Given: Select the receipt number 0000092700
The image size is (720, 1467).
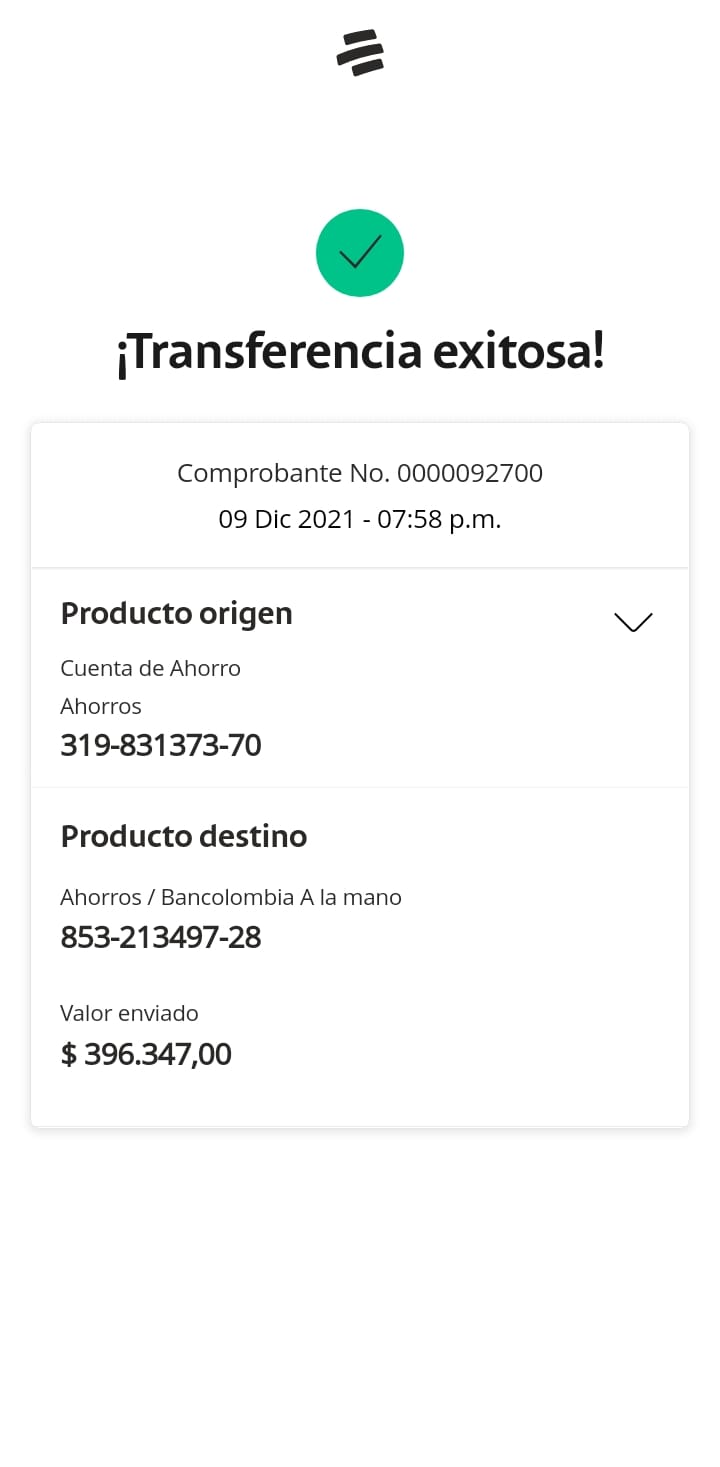Looking at the screenshot, I should [x=470, y=473].
